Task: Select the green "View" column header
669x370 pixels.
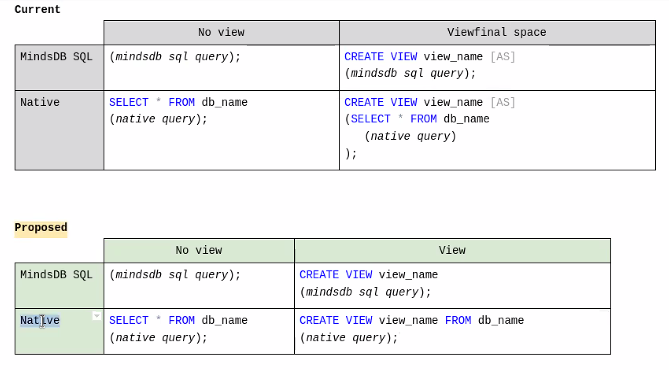Action: click(x=452, y=251)
